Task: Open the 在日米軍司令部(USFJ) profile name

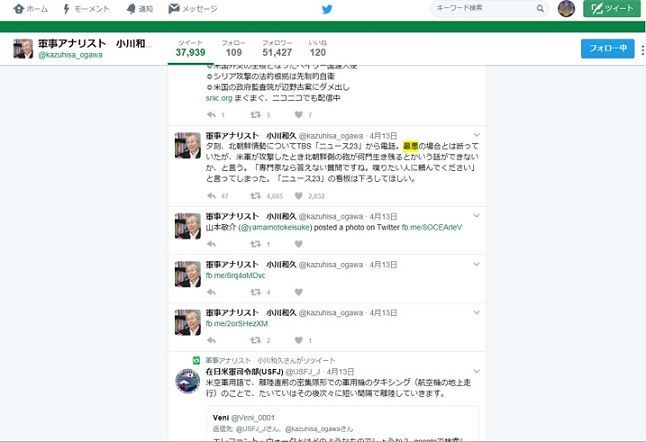Action: (x=244, y=372)
